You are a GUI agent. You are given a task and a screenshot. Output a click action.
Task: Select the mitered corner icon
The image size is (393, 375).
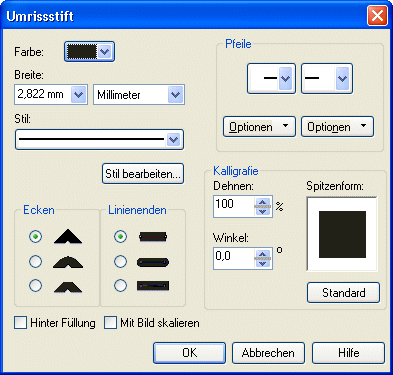click(68, 236)
